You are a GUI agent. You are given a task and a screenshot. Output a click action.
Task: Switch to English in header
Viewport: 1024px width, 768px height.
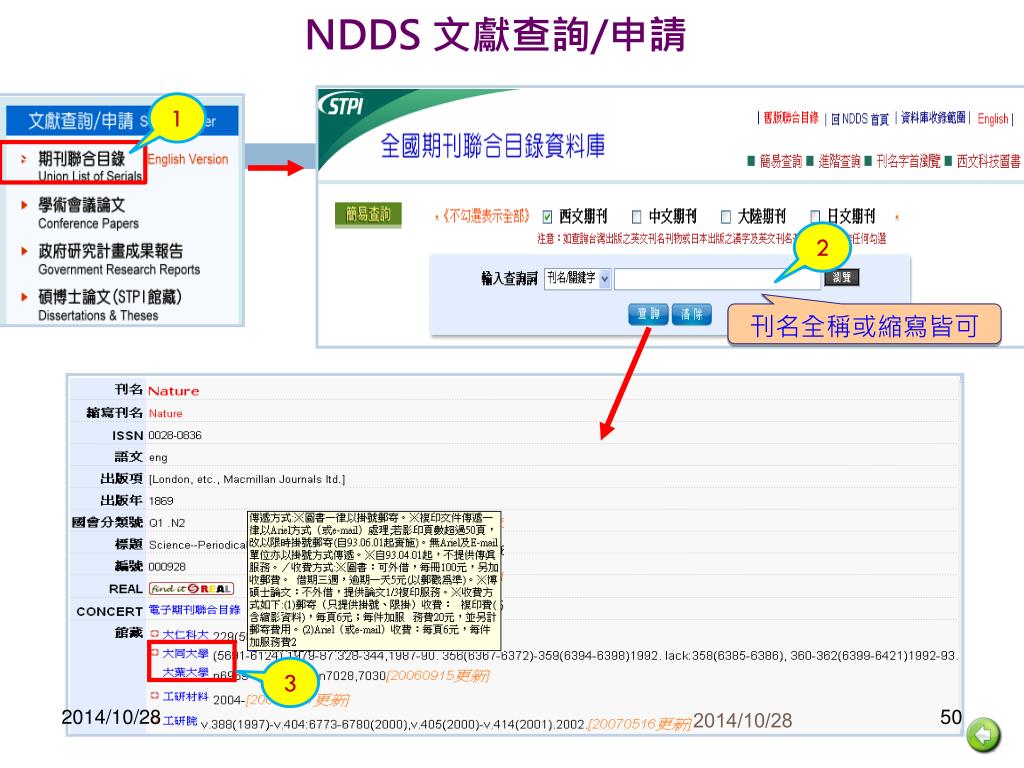pos(993,119)
